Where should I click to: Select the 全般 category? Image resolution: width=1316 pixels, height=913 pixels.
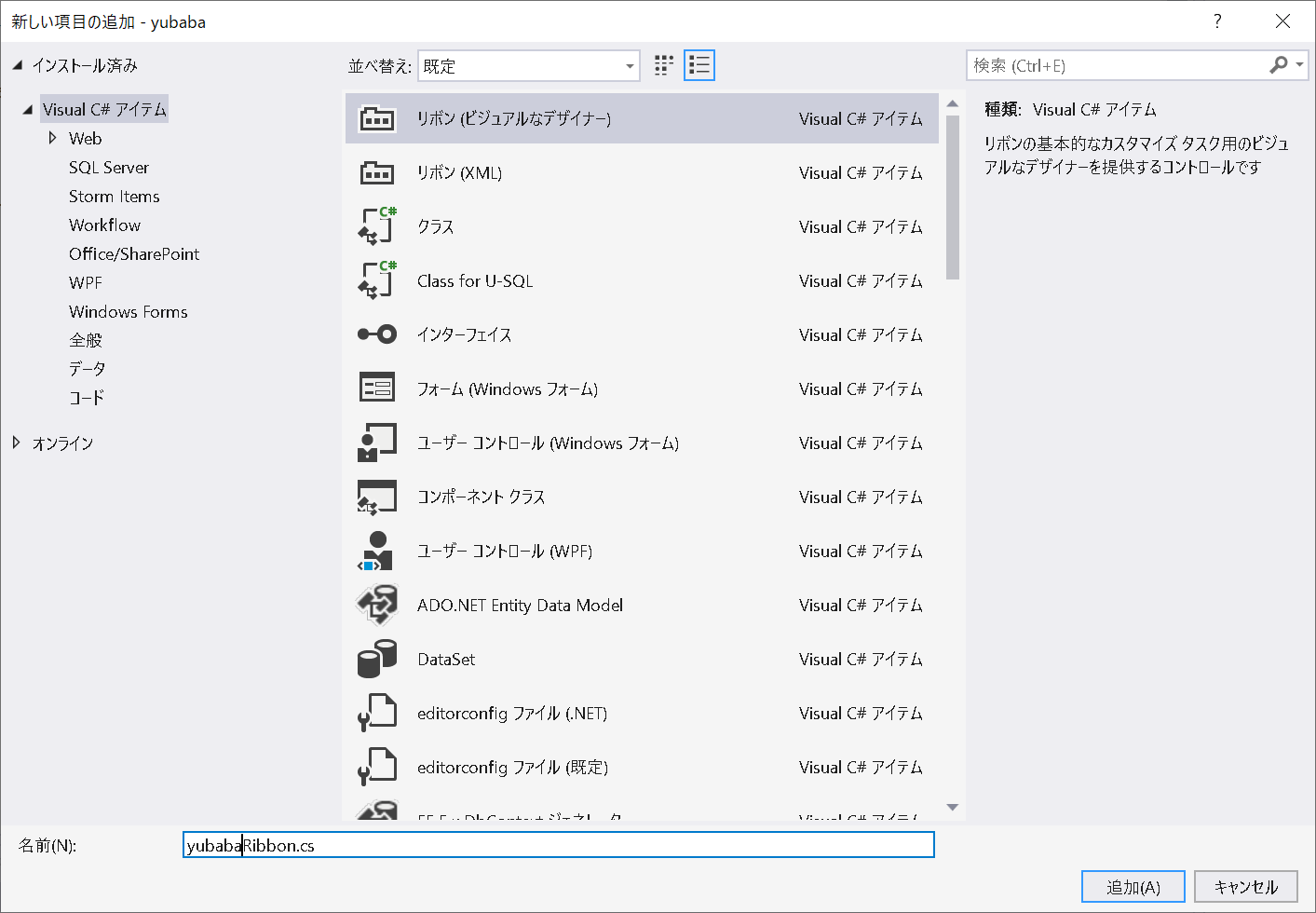pos(86,341)
